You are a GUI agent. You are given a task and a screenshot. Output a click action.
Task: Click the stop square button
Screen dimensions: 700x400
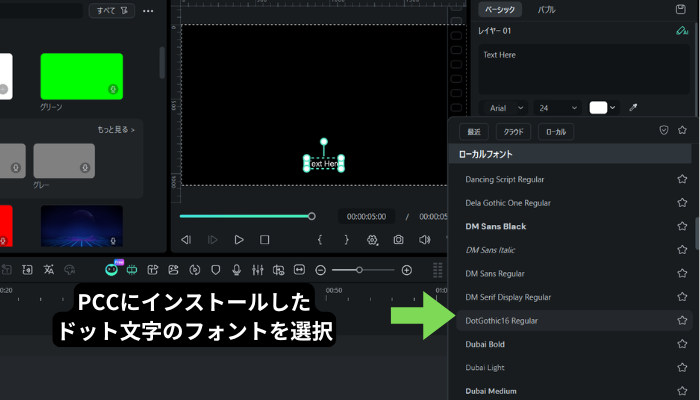pos(264,240)
